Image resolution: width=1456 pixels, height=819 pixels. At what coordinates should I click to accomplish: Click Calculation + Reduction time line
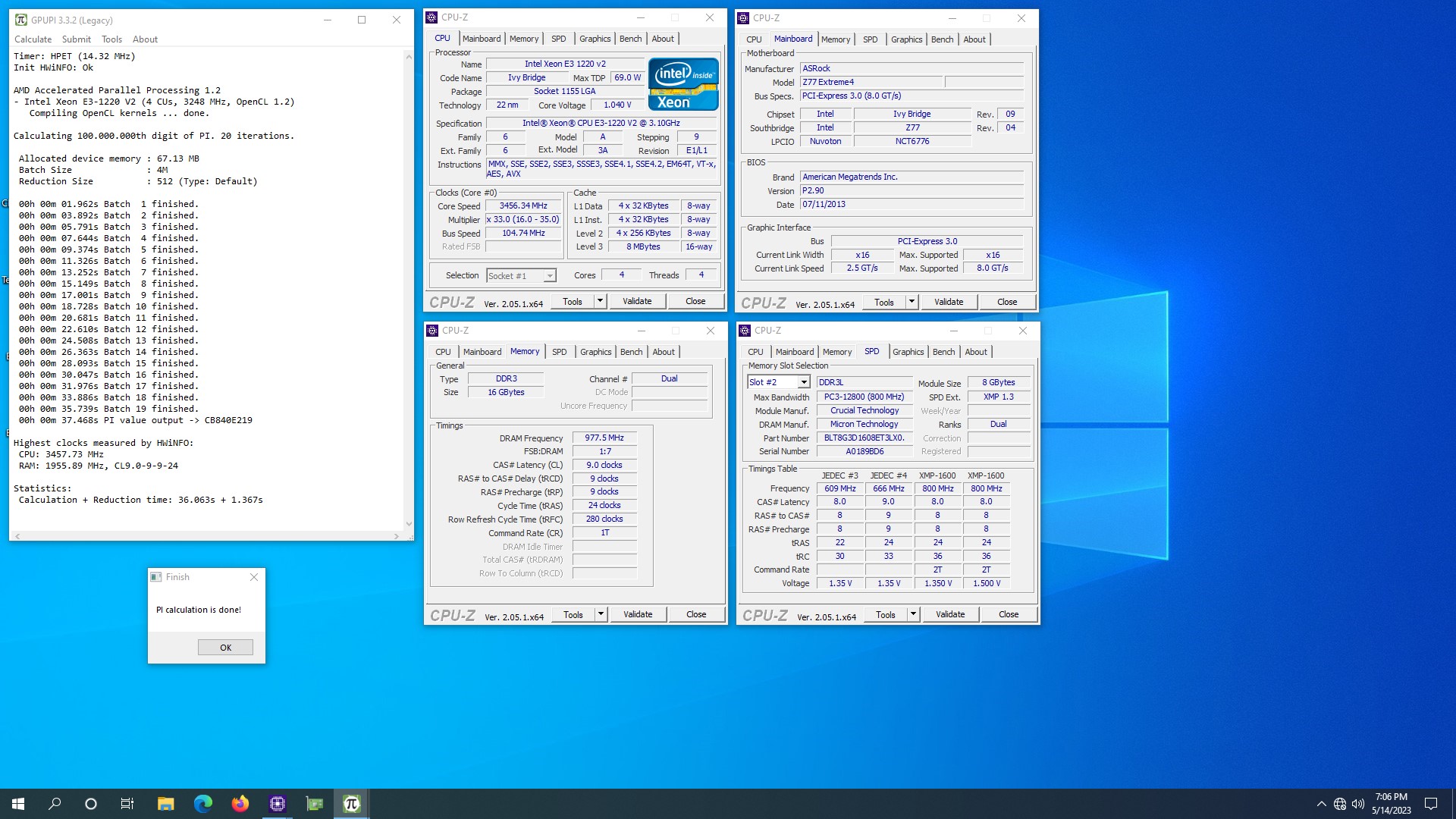140,500
